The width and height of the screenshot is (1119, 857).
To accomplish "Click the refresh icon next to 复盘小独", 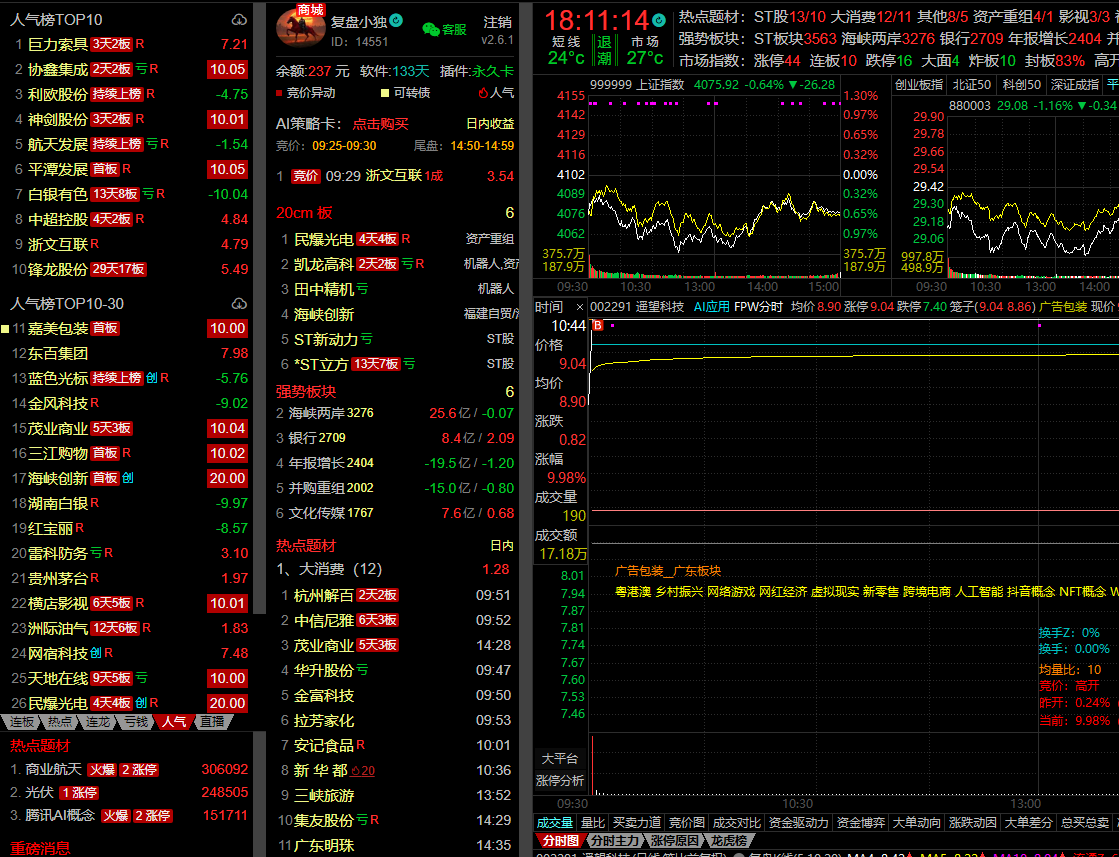I will click(396, 20).
